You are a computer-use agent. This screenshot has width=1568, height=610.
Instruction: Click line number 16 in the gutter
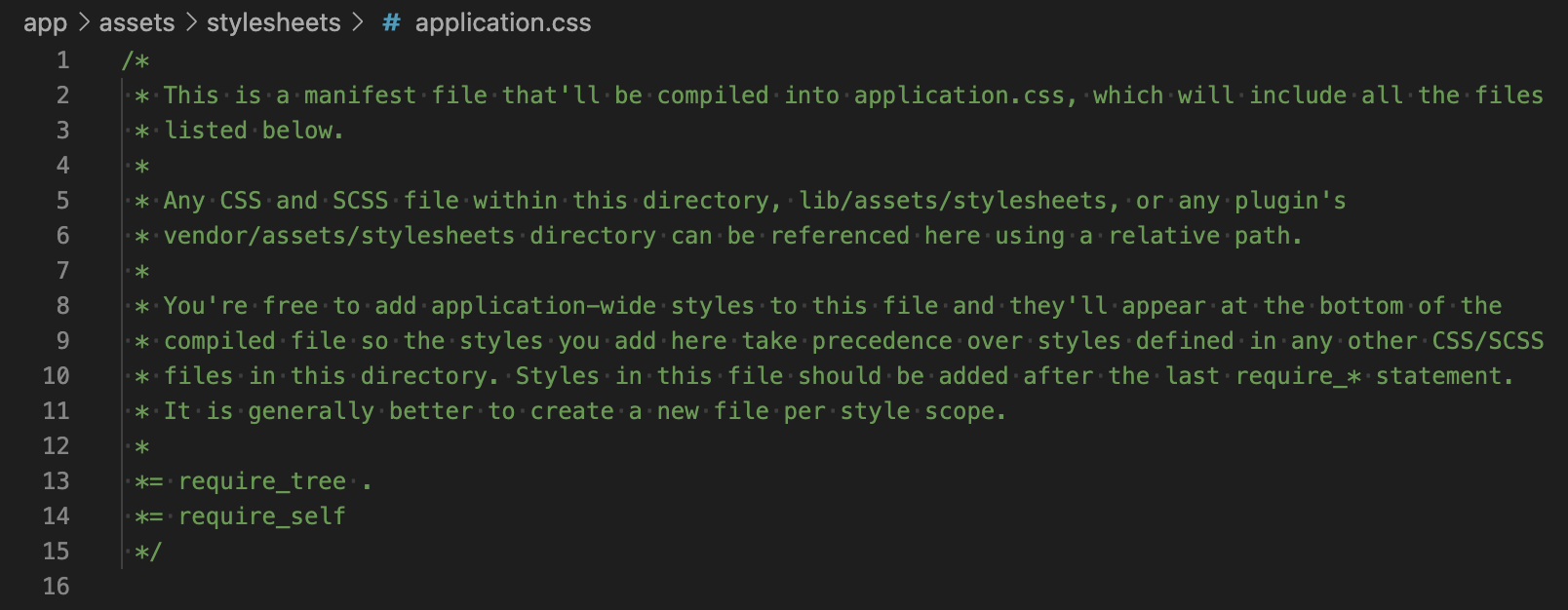(57, 587)
